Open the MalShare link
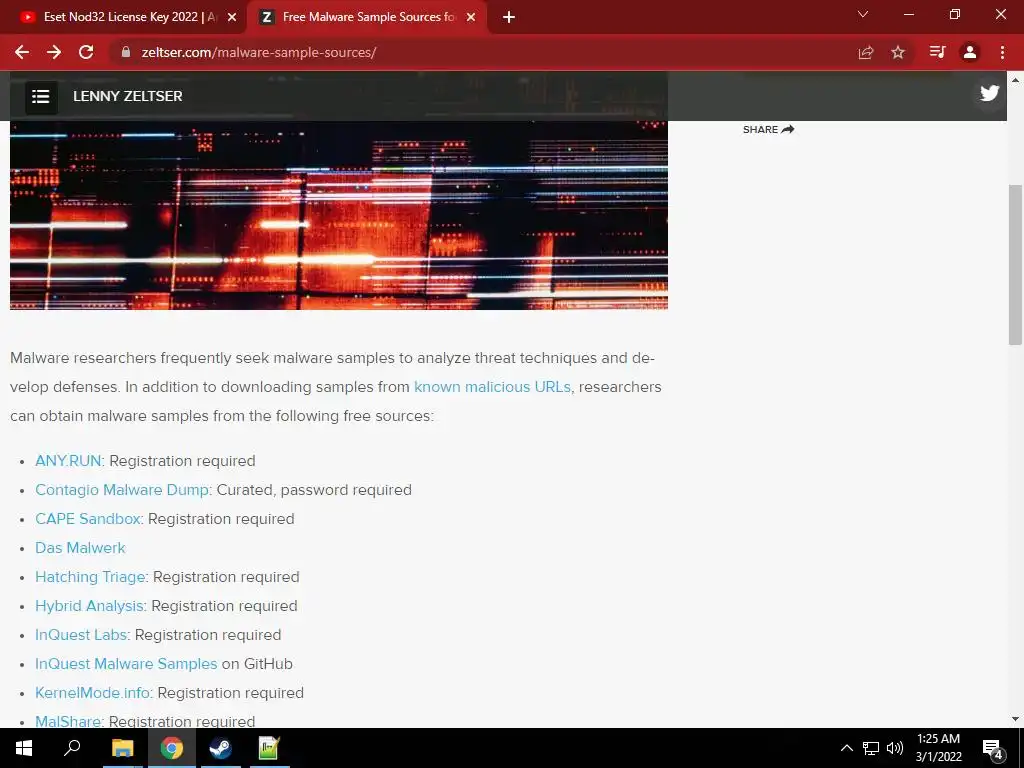Image resolution: width=1024 pixels, height=768 pixels. coord(68,721)
